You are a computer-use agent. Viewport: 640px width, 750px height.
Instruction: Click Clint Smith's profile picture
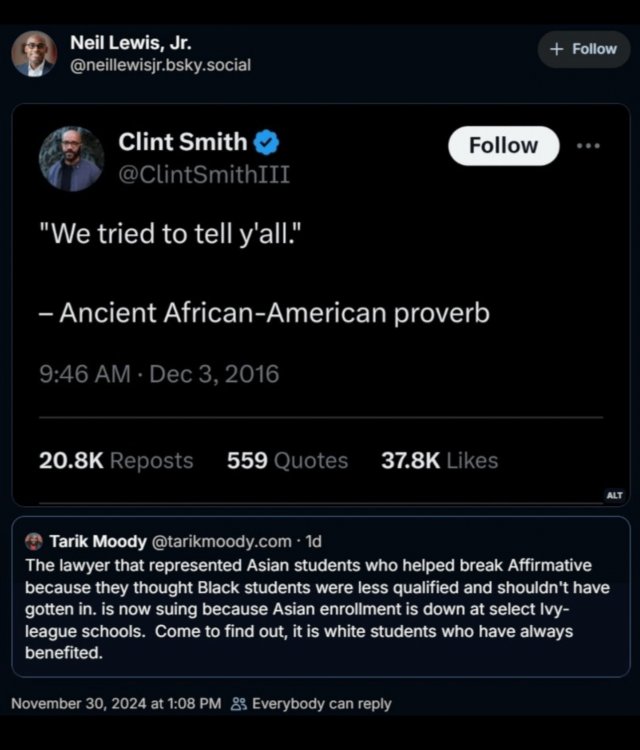click(72, 159)
